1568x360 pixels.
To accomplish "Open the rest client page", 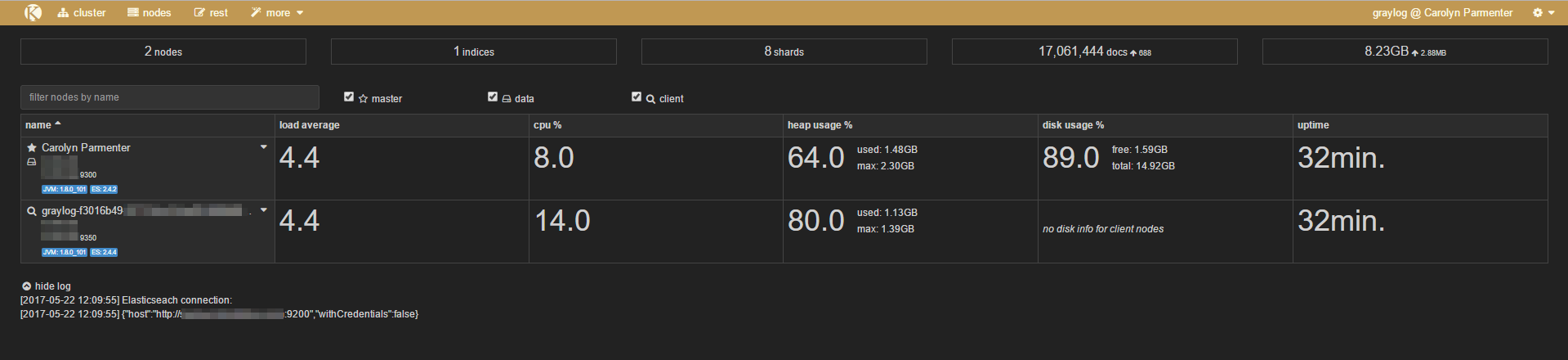I will coord(211,12).
